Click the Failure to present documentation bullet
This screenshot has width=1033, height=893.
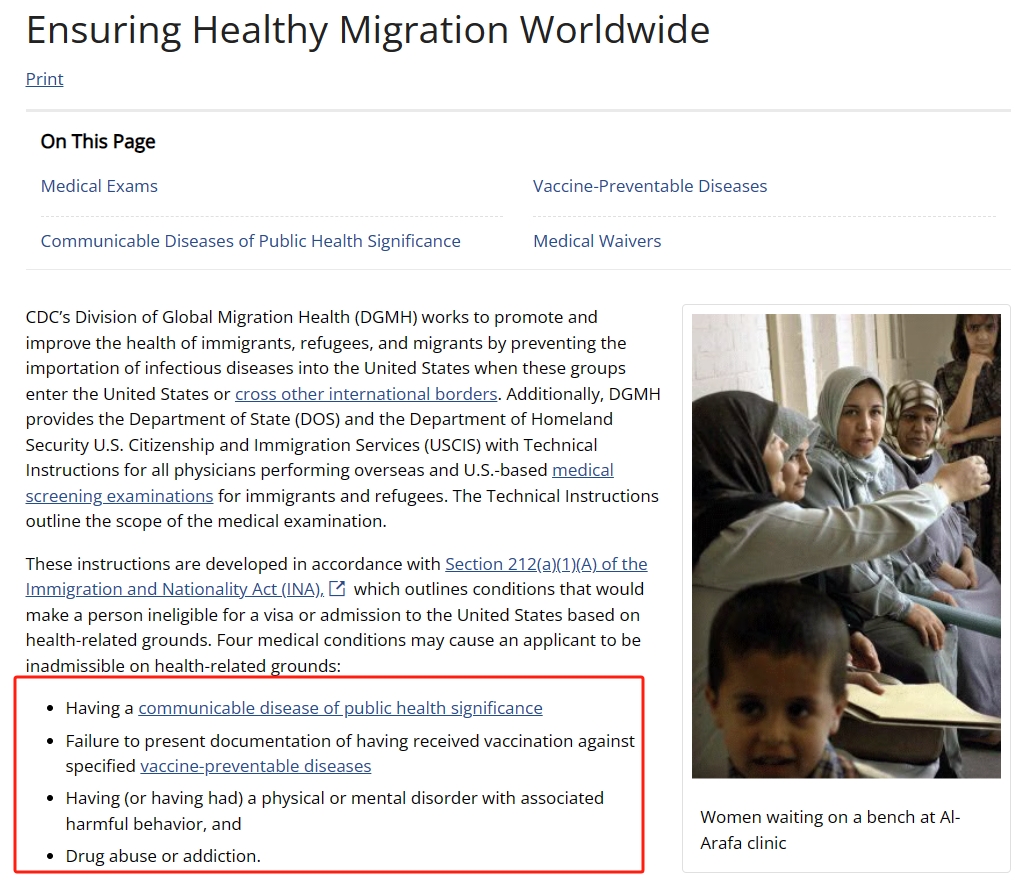click(x=350, y=753)
